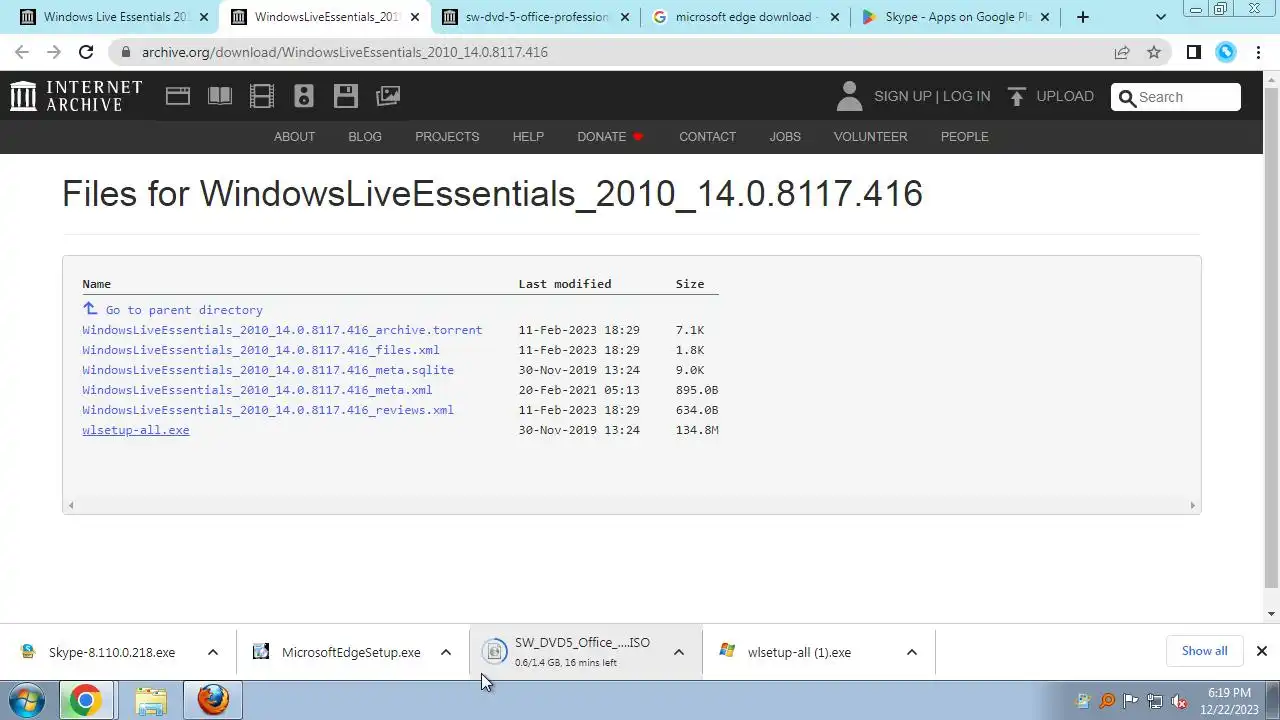Click the page vertical scrollbar
Viewport: 1280px width, 720px height.
(1272, 338)
